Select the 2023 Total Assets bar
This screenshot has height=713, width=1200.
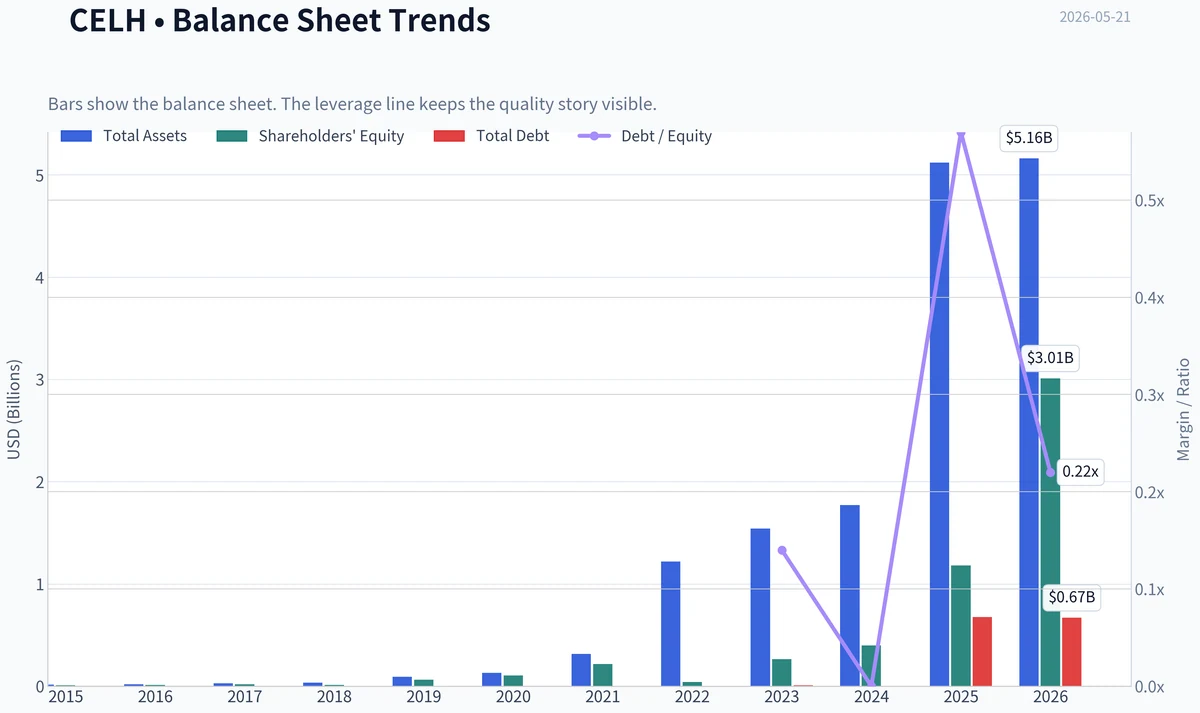(x=760, y=607)
